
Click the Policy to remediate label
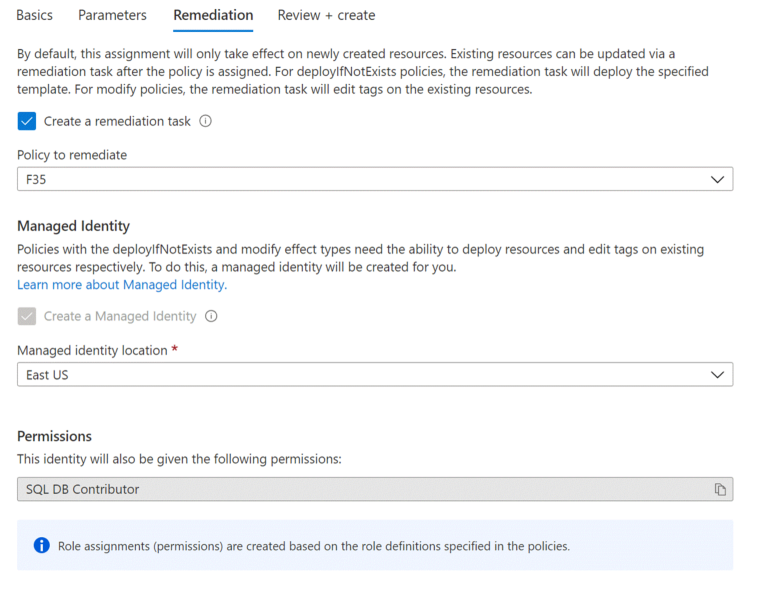click(72, 155)
